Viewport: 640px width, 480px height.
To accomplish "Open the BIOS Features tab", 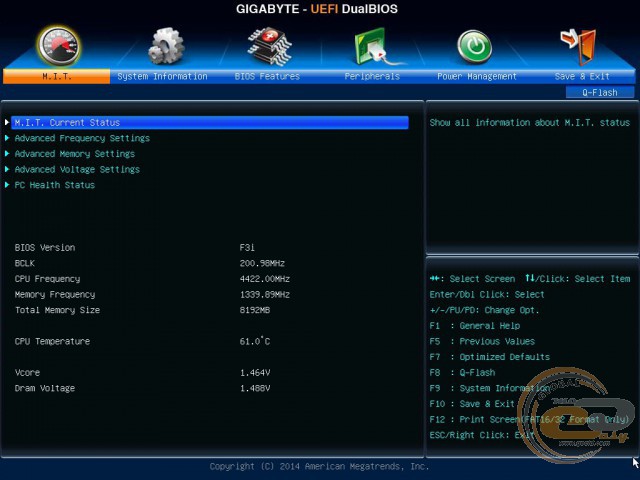I will coord(267,76).
